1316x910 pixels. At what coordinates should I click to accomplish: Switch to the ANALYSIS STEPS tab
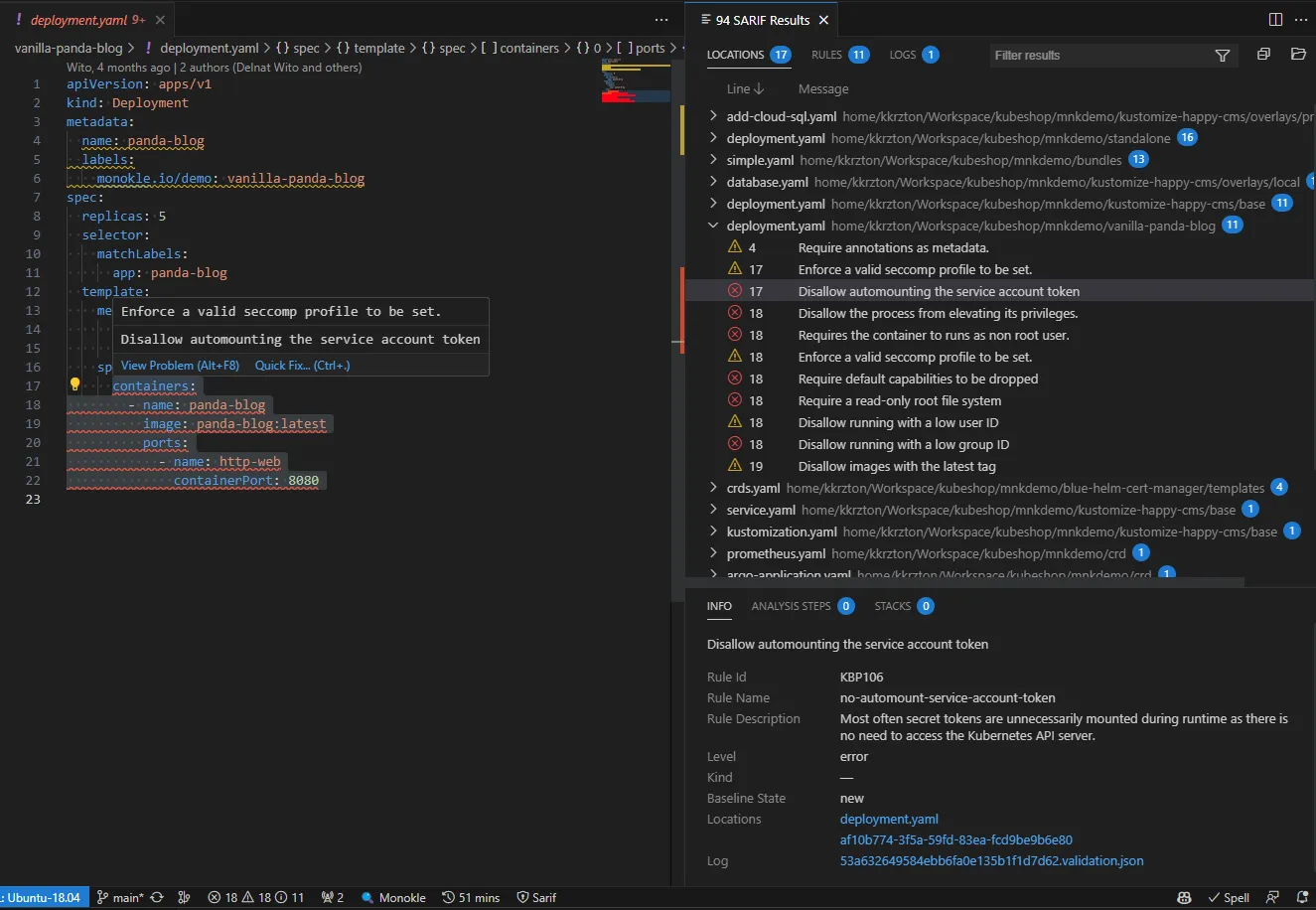click(x=791, y=606)
